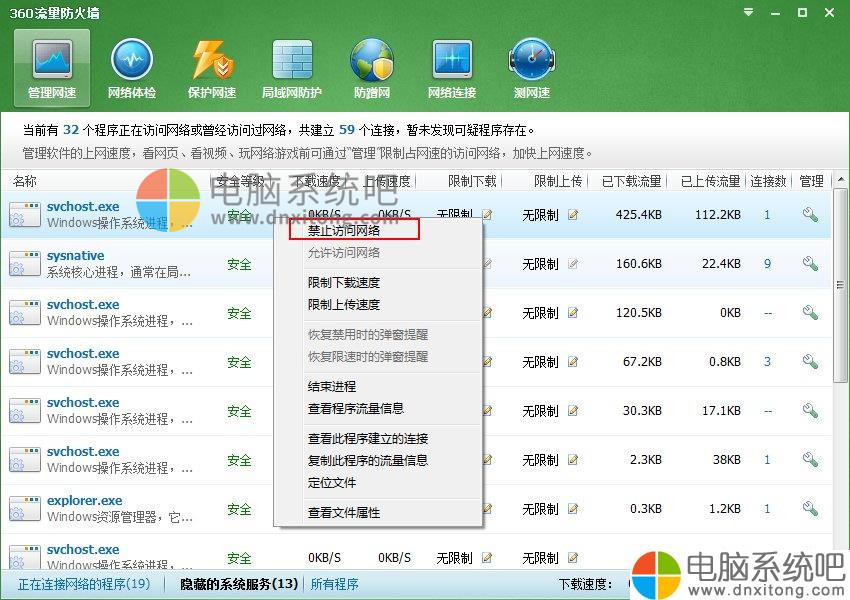
Task: Click the explorer.exe process icon
Action: coord(24,509)
